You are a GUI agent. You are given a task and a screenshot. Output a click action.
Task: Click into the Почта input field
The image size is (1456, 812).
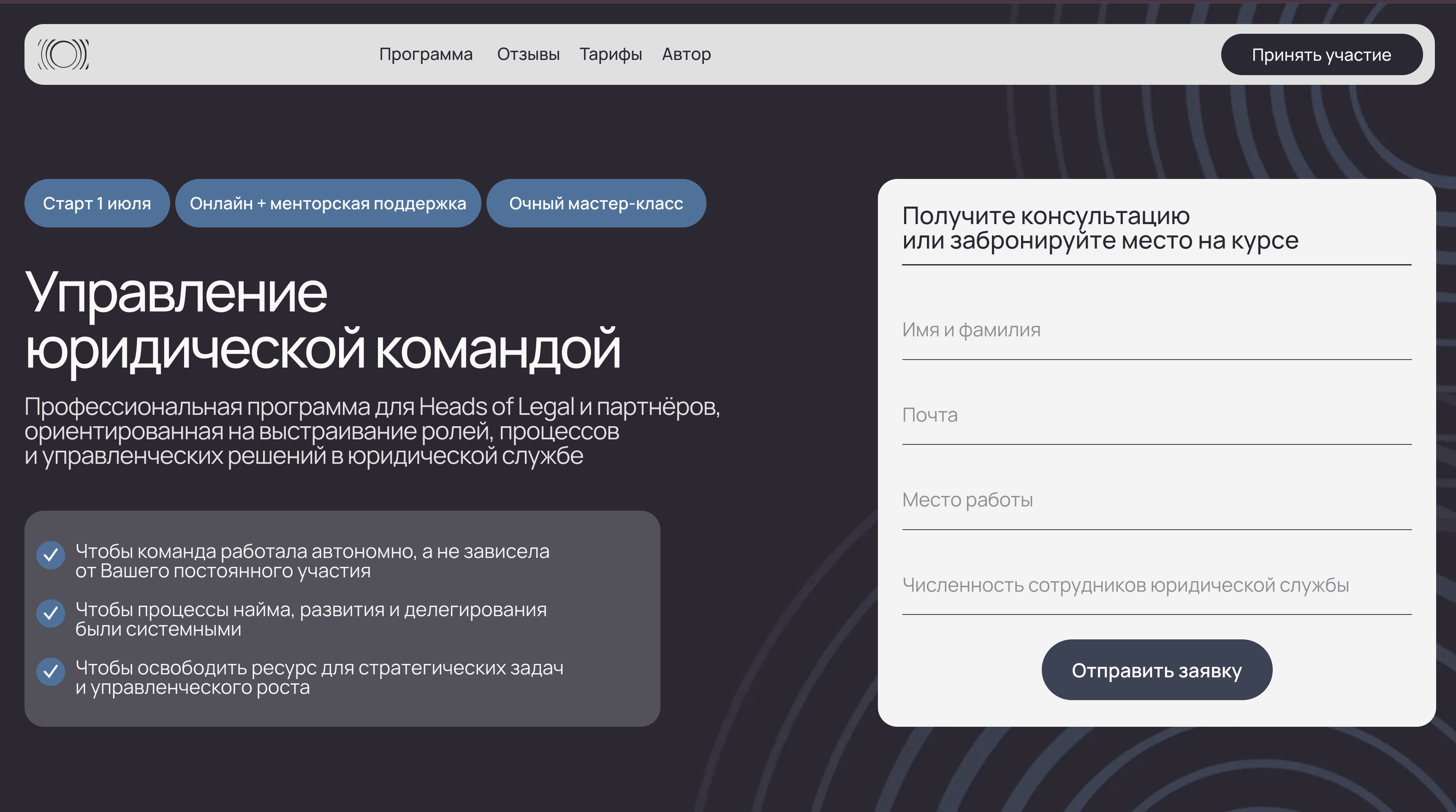click(x=1157, y=416)
